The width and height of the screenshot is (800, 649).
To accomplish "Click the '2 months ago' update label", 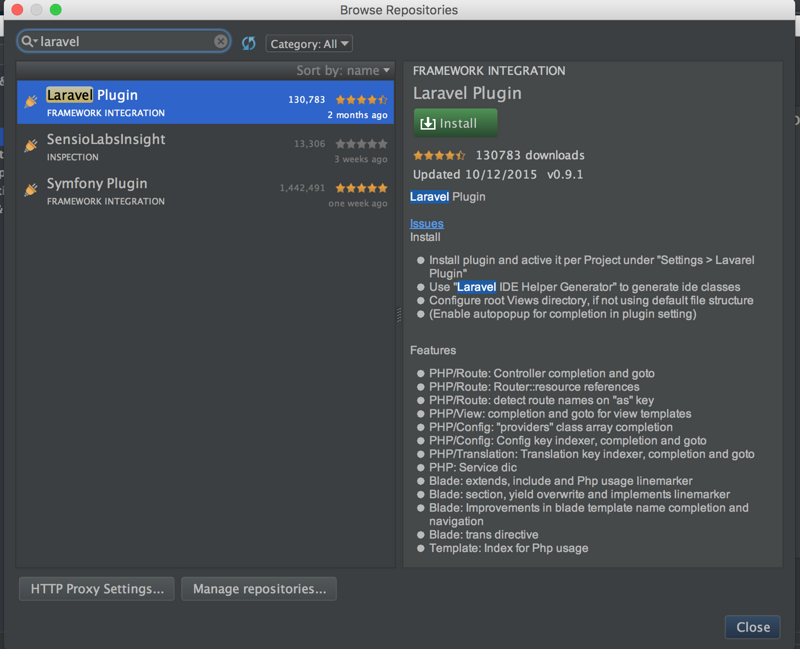I will point(357,115).
